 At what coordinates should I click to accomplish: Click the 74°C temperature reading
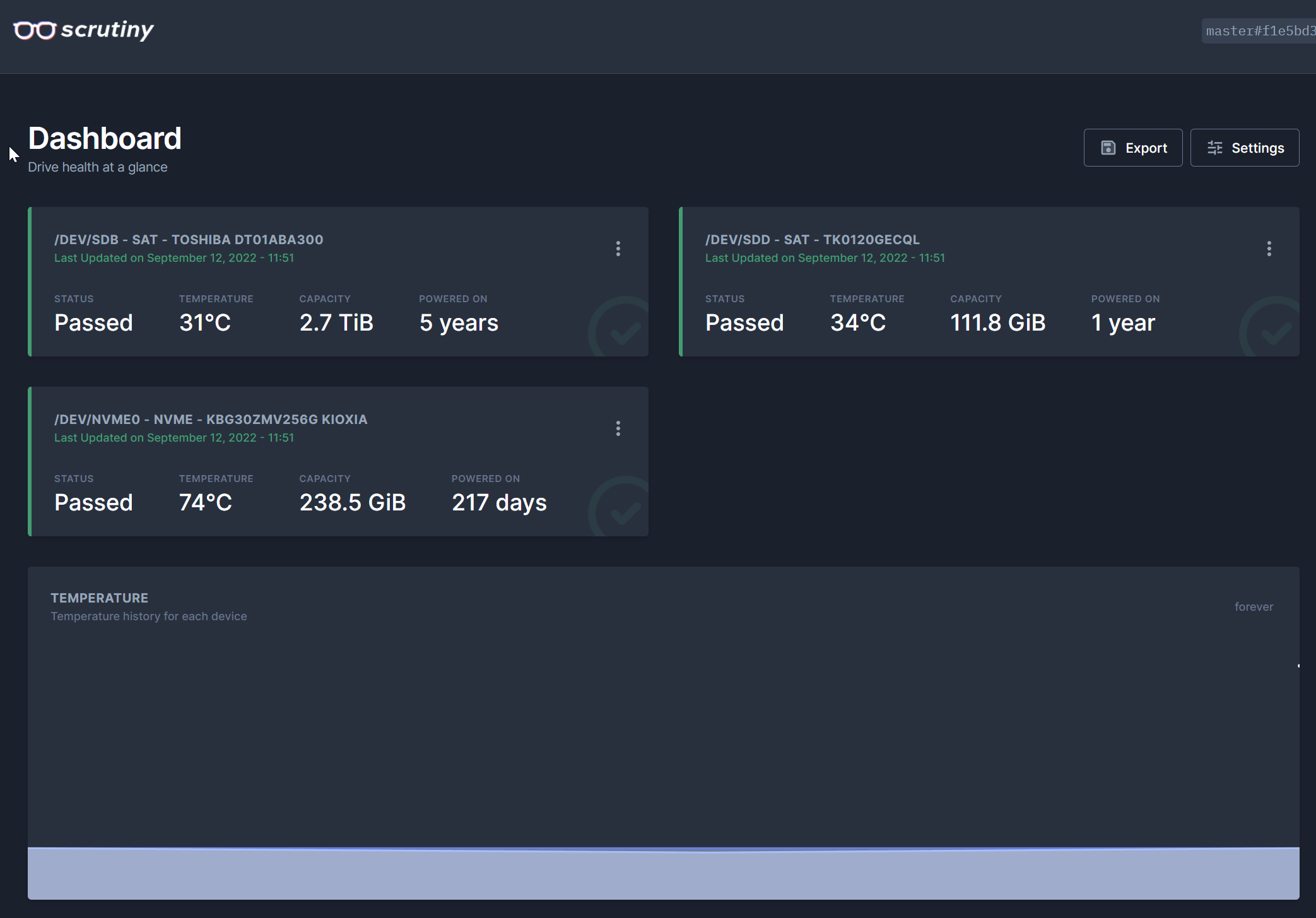(206, 502)
